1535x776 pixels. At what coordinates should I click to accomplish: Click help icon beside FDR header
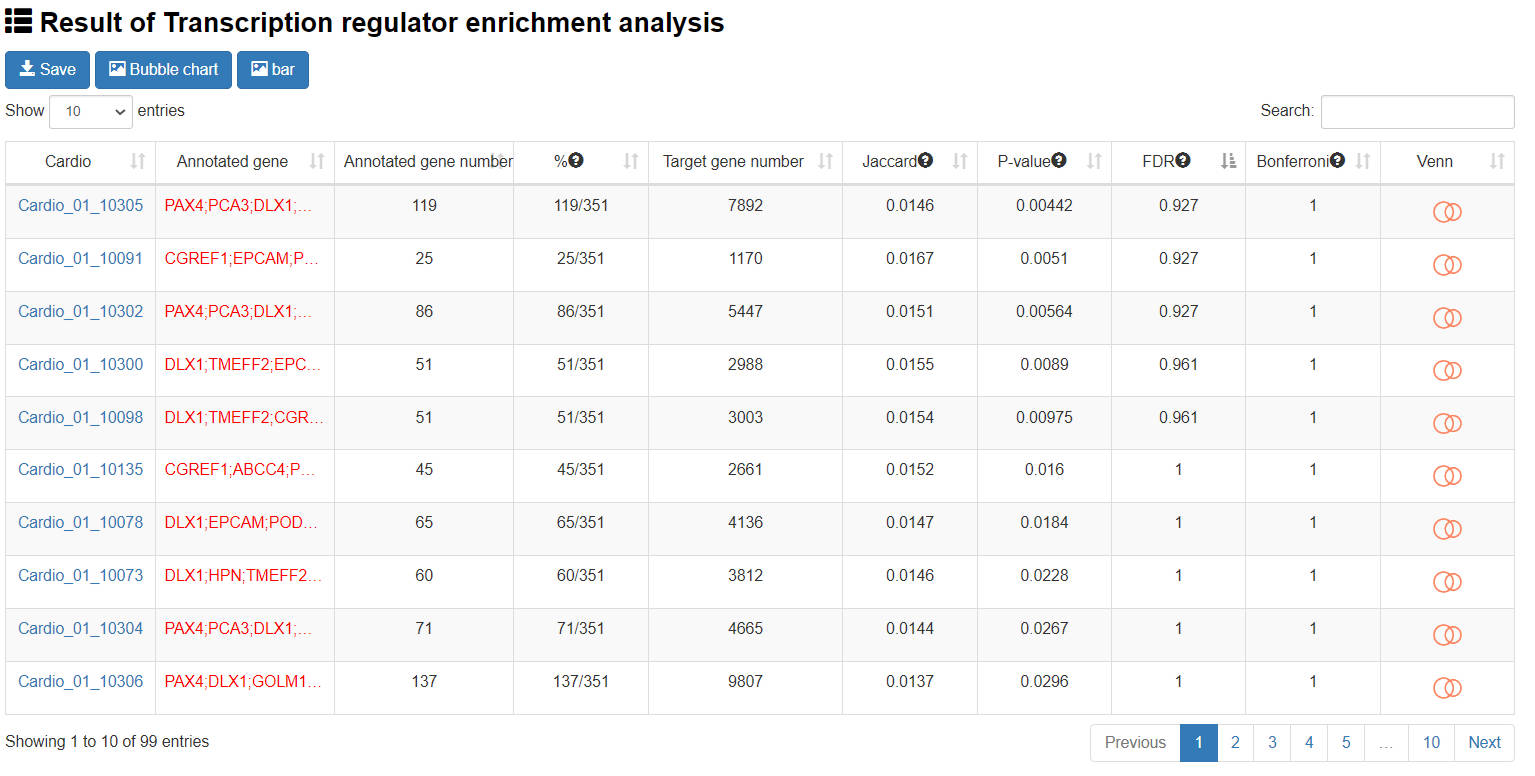click(1183, 160)
